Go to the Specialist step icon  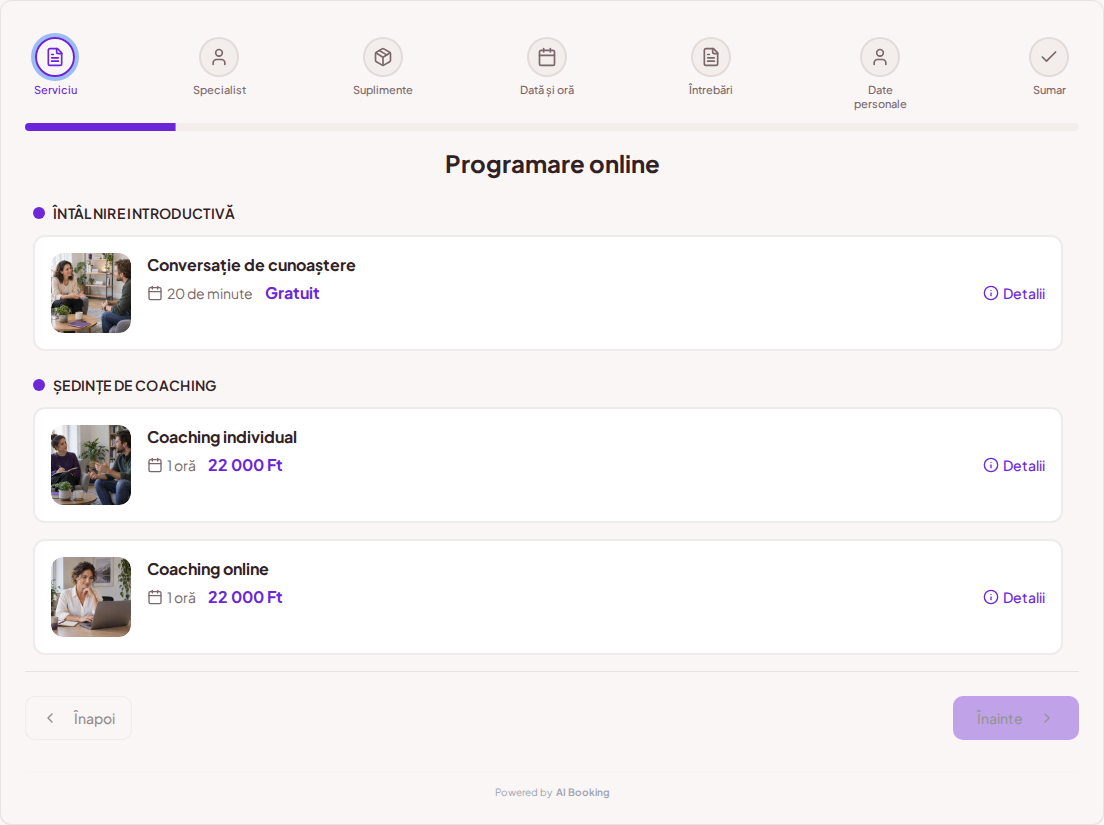tap(219, 57)
